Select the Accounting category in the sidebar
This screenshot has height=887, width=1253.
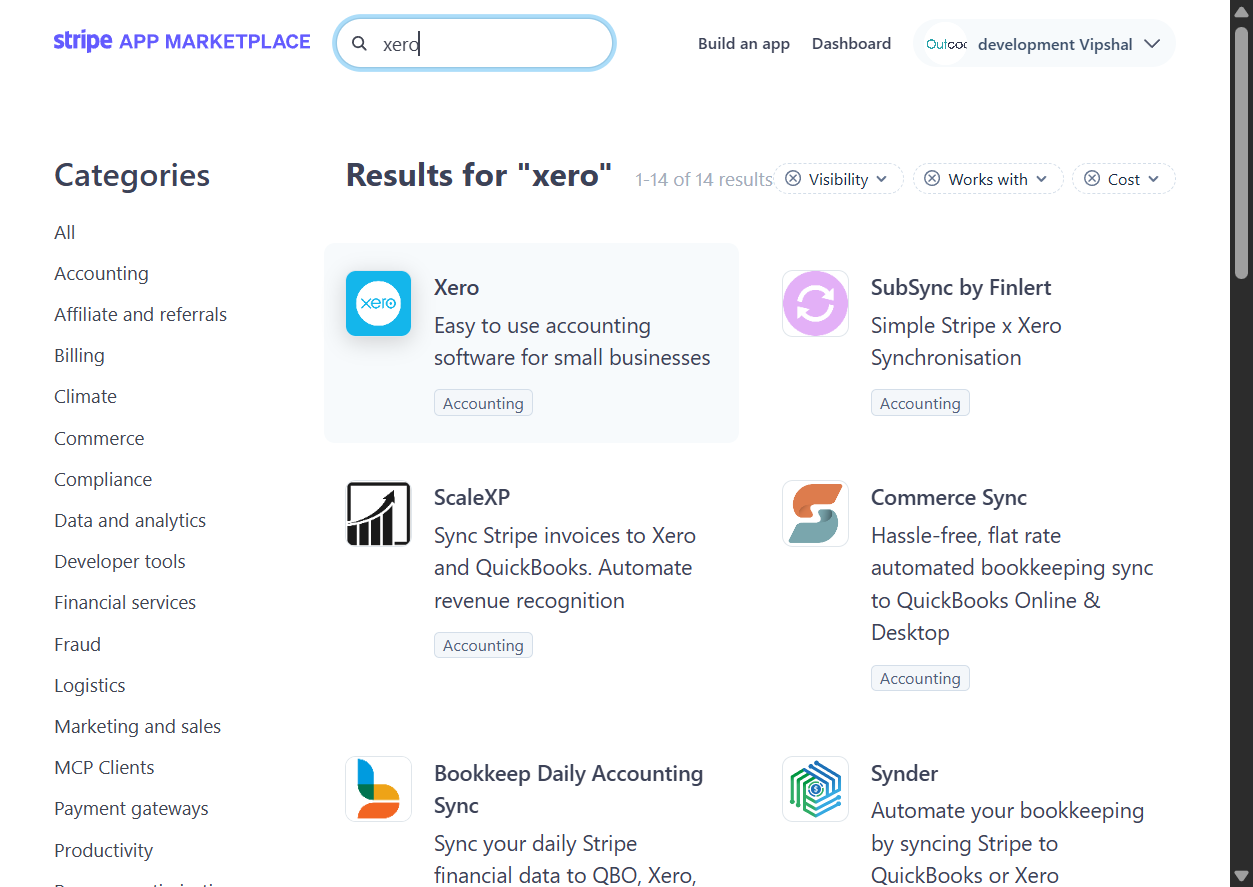coord(101,274)
